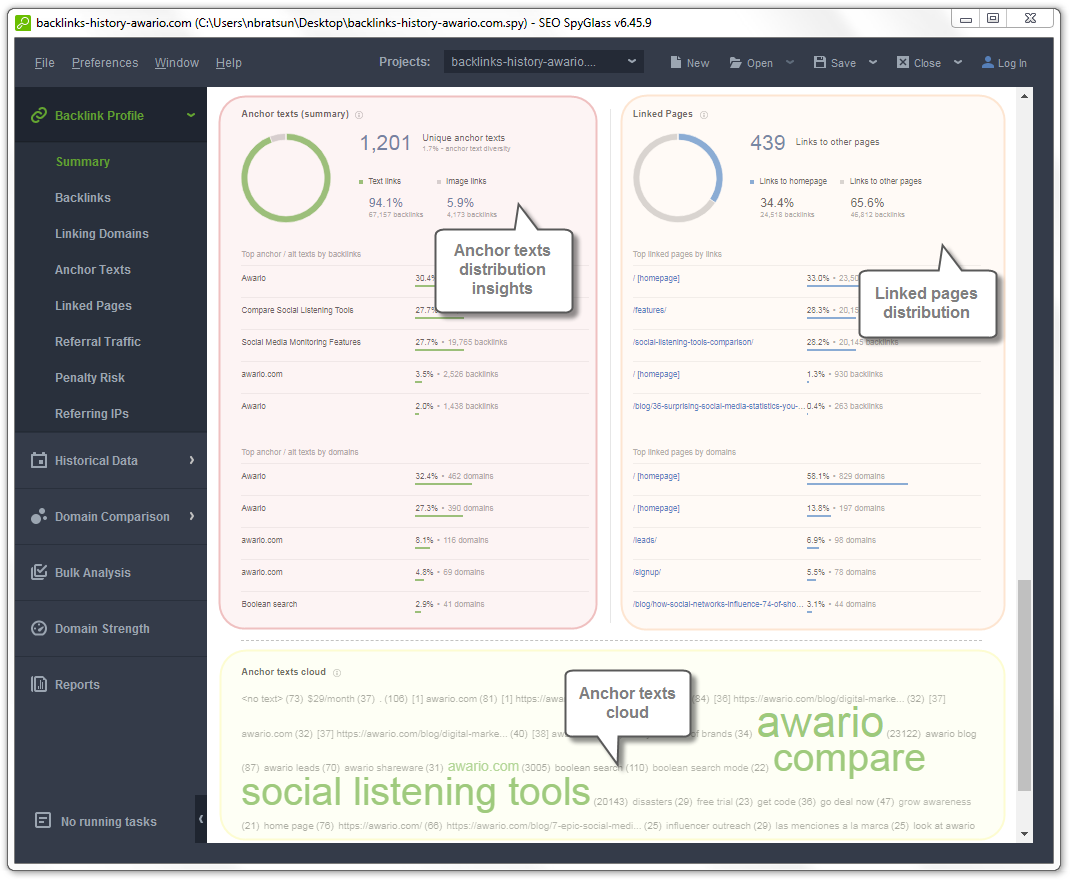Expand the Historical Data section arrow

[x=192, y=460]
